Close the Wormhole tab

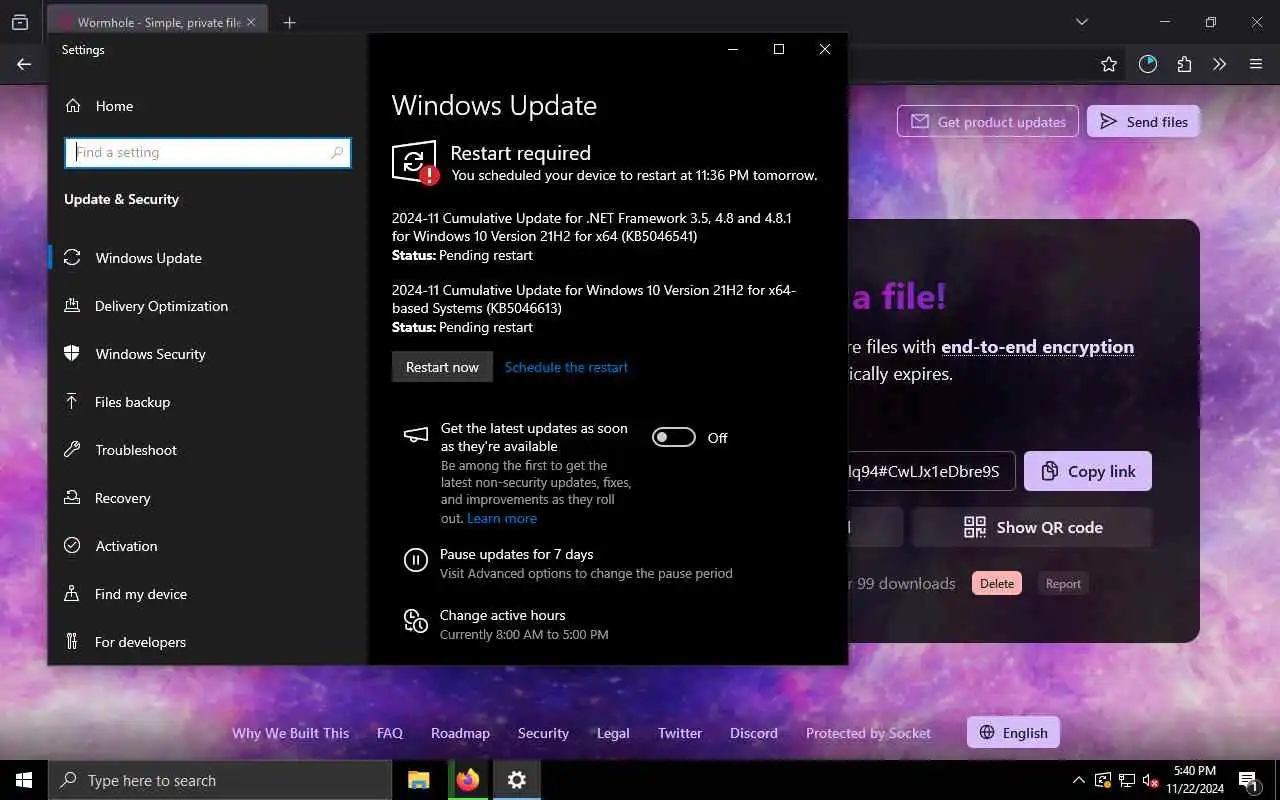click(x=250, y=22)
